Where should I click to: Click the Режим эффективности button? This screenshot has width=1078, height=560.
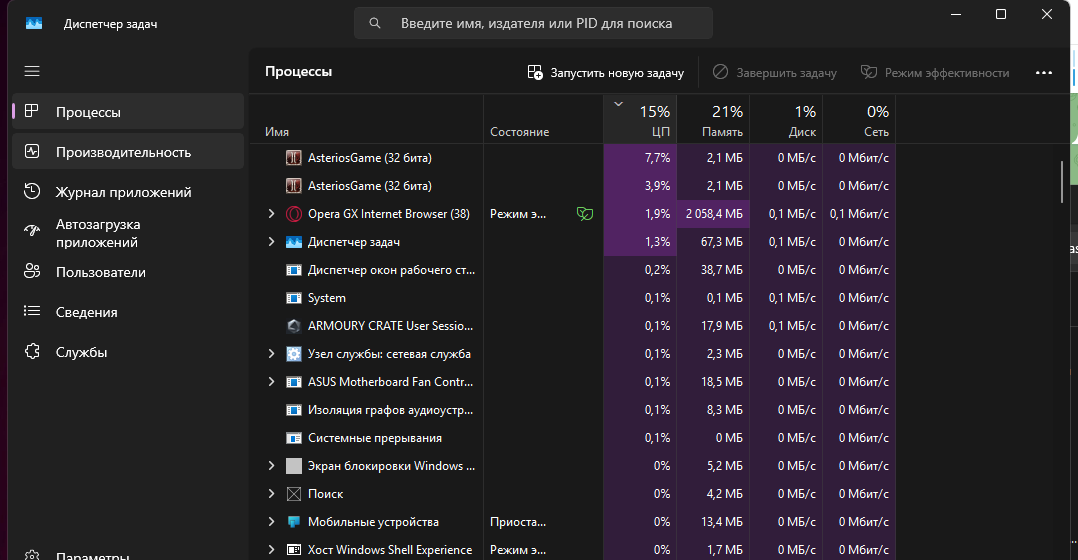pos(935,73)
